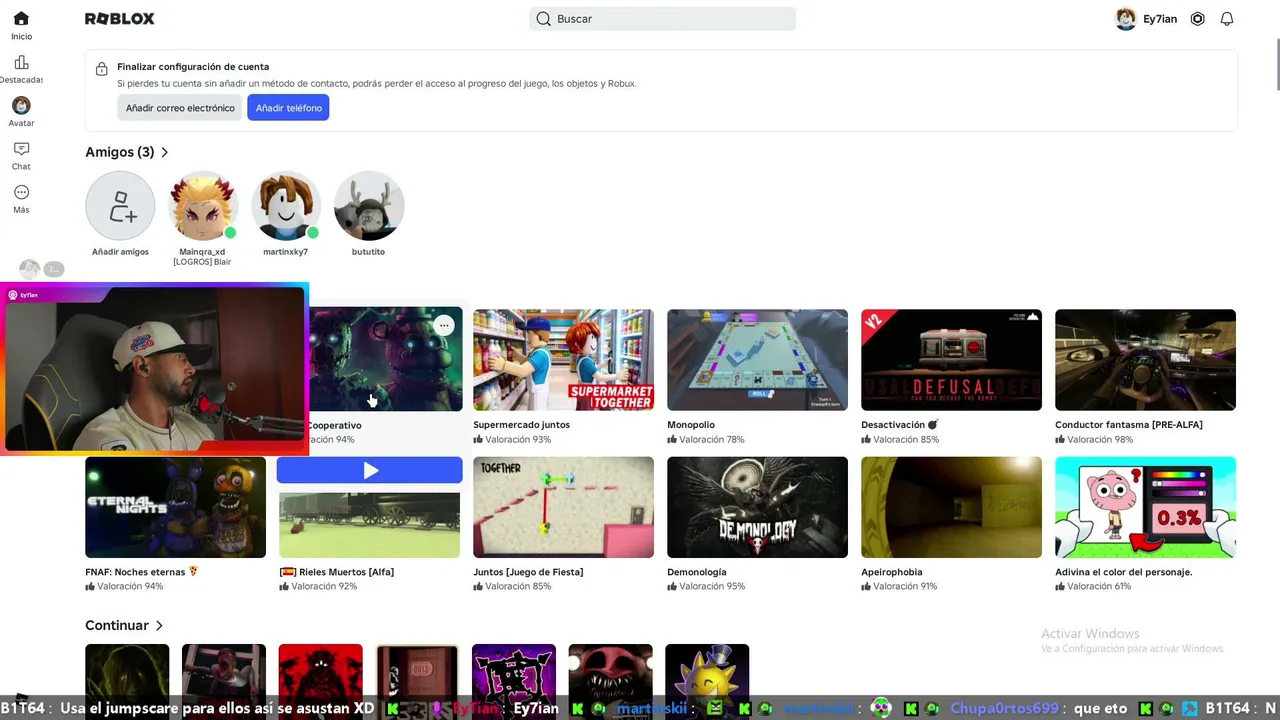Open Conductor fantasma game thumbnail
This screenshot has height=720, width=1280.
click(x=1146, y=360)
